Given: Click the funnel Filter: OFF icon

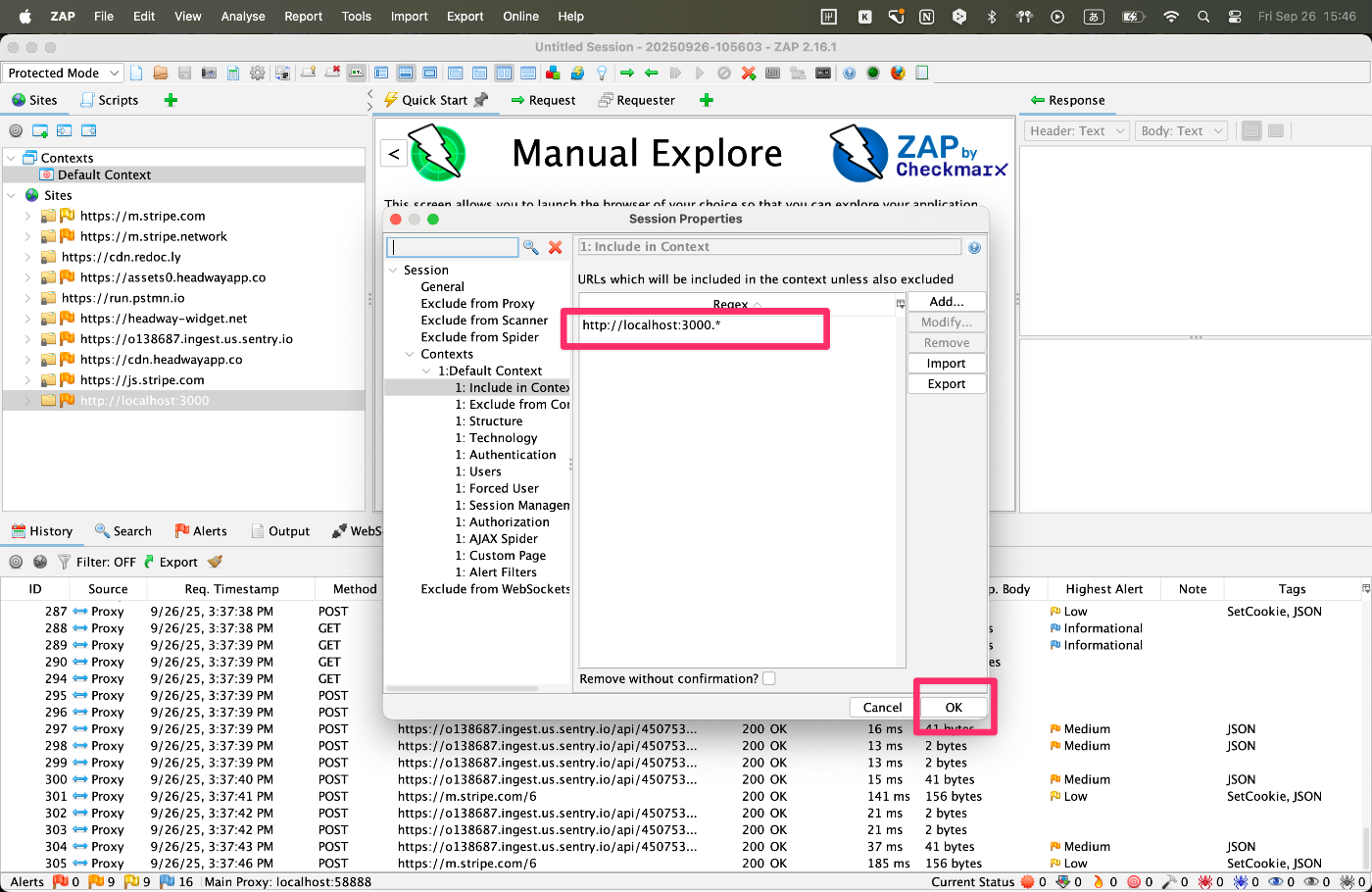Looking at the screenshot, I should click(64, 562).
